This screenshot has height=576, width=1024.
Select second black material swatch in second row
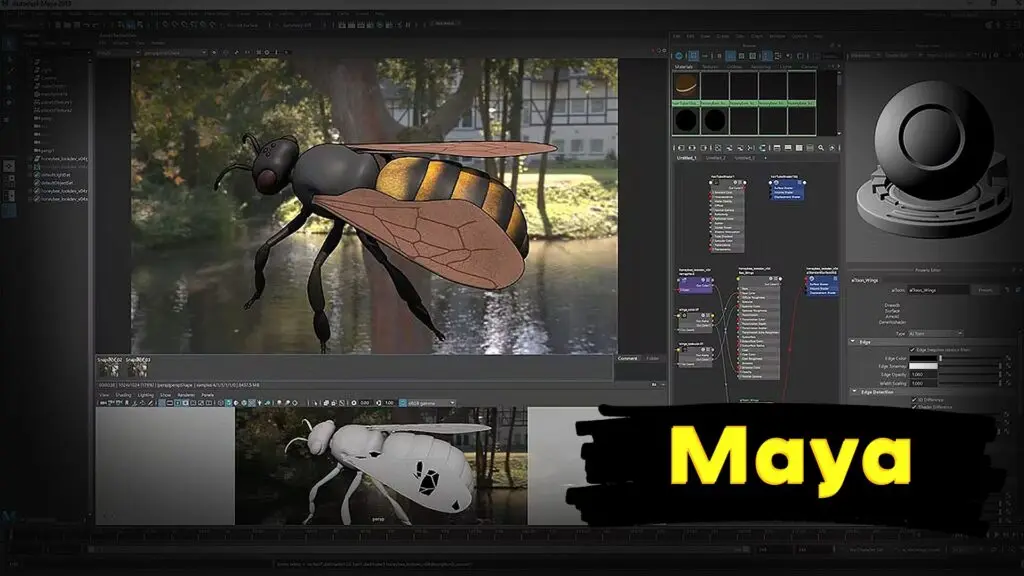714,120
